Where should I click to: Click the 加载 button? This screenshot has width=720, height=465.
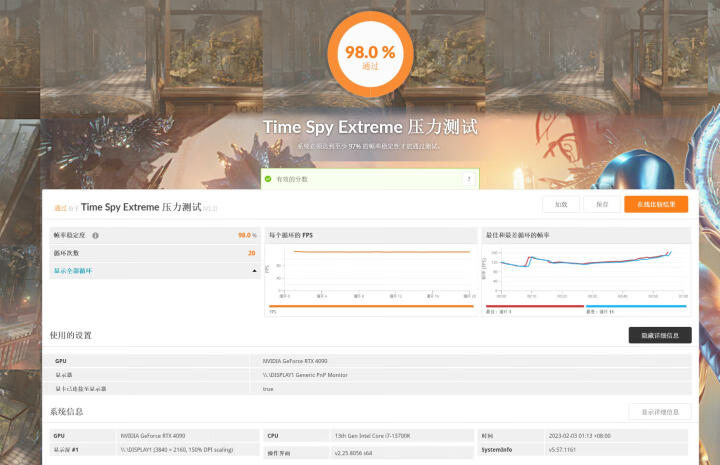coord(561,204)
